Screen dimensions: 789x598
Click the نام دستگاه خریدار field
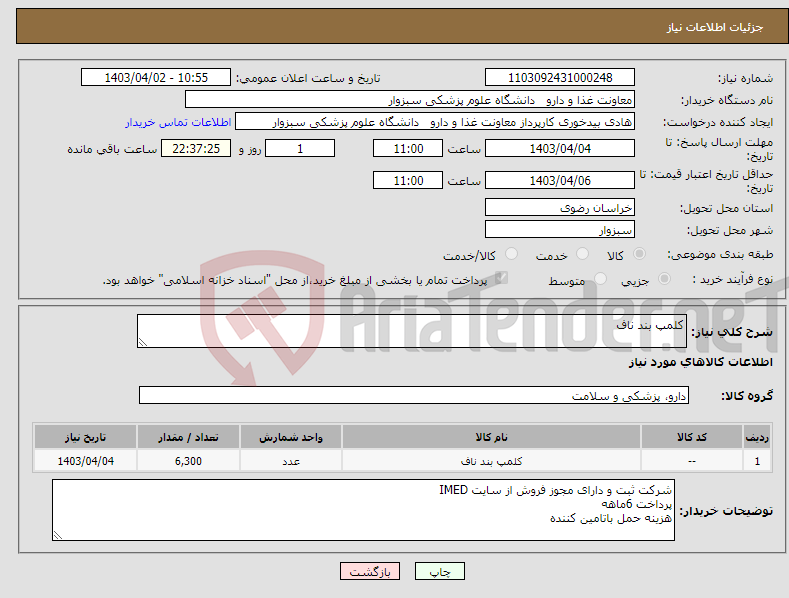point(410,100)
